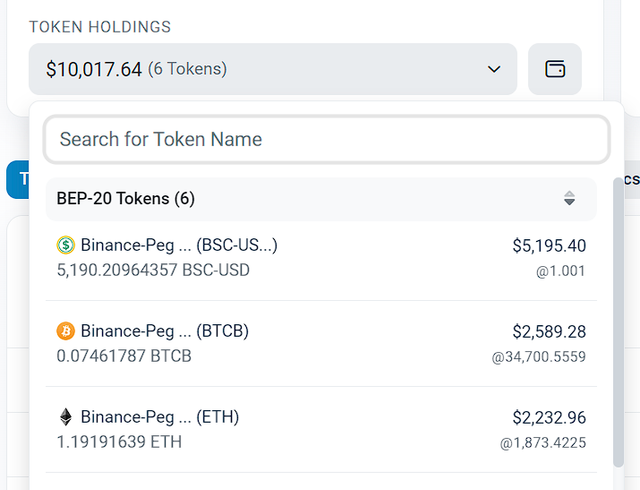Image resolution: width=640 pixels, height=490 pixels.
Task: Open Binance-Peg ETH token entry
Action: [321, 430]
